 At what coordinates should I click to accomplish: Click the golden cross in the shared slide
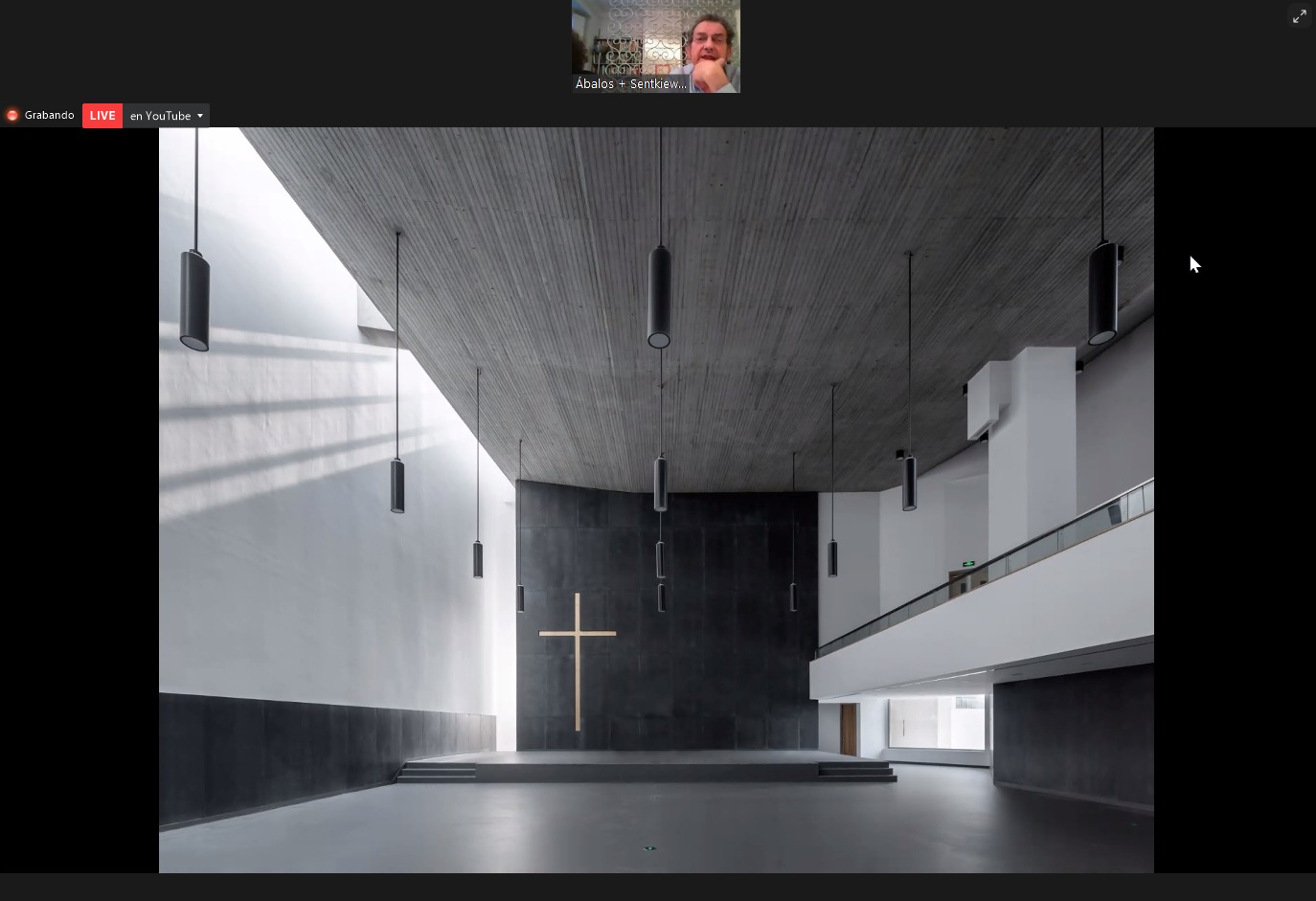point(578,661)
